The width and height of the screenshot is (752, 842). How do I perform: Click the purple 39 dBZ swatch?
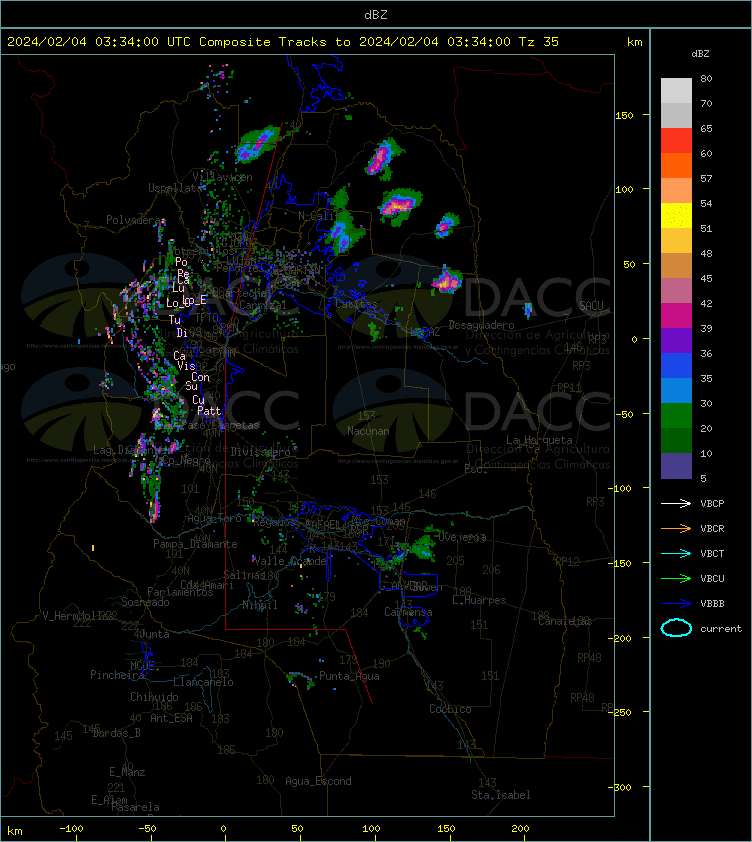[x=676, y=340]
